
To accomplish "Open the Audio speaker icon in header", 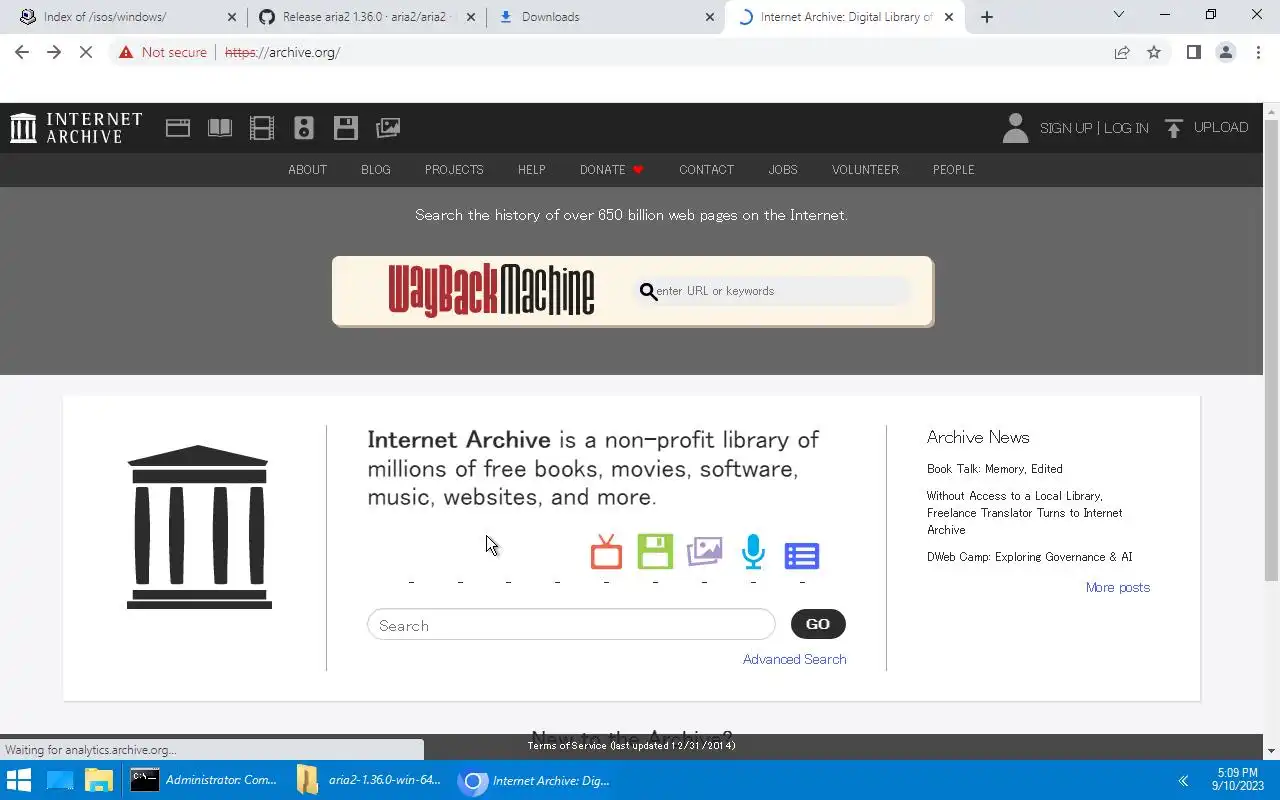I will click(x=304, y=128).
